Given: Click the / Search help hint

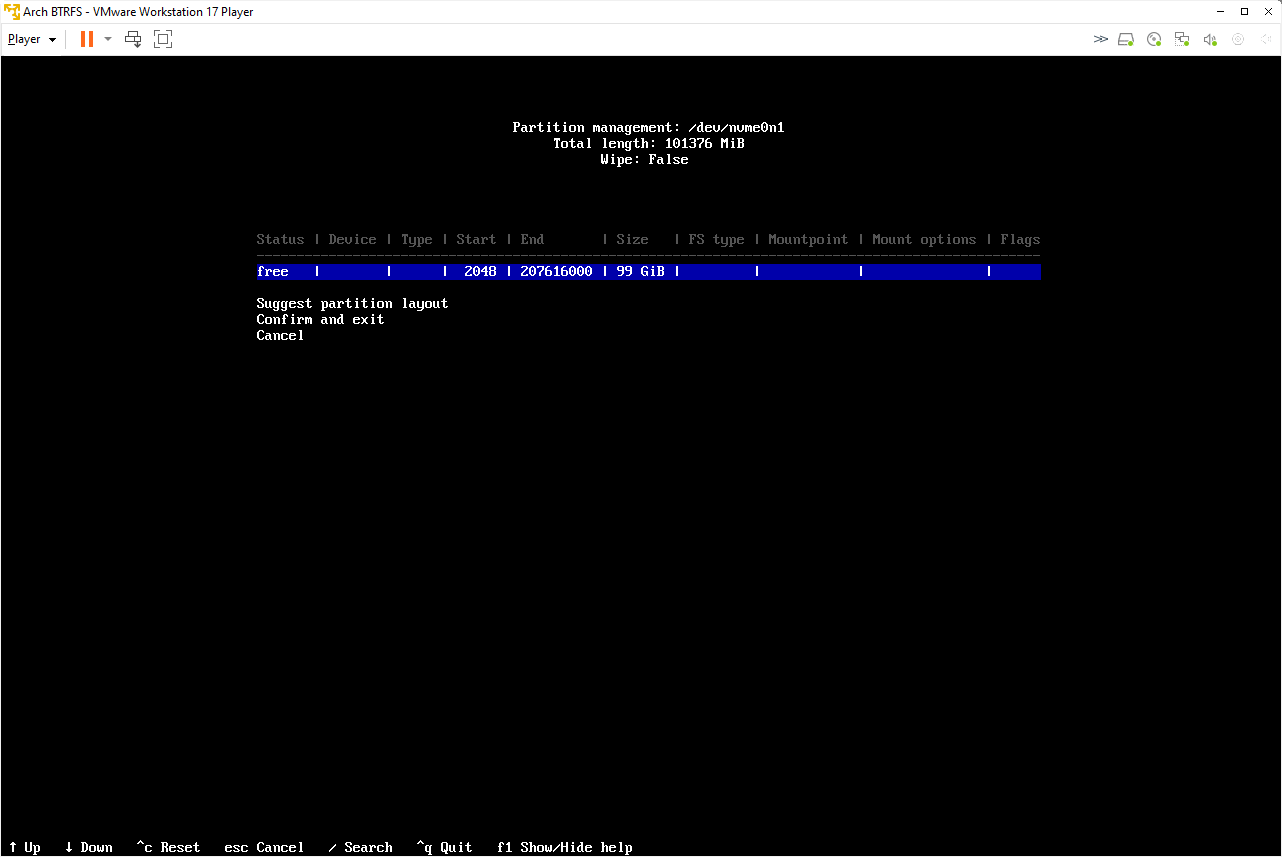Looking at the screenshot, I should pos(360,847).
